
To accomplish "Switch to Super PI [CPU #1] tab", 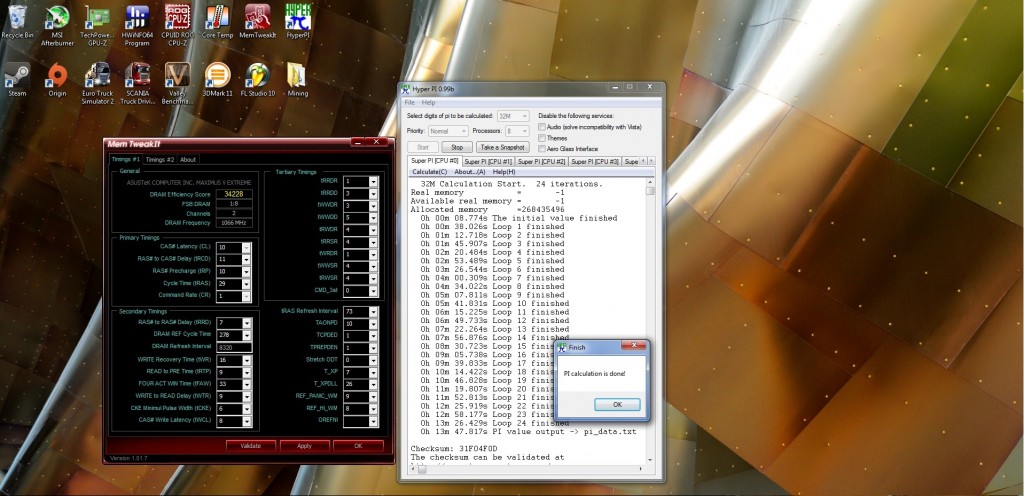I will pyautogui.click(x=488, y=161).
